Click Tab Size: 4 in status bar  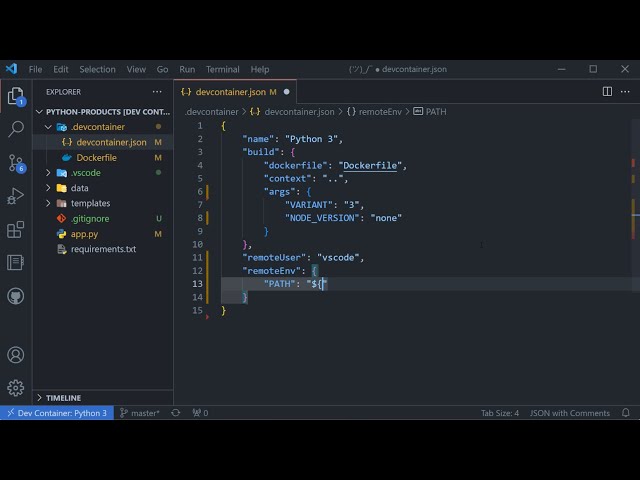point(500,413)
